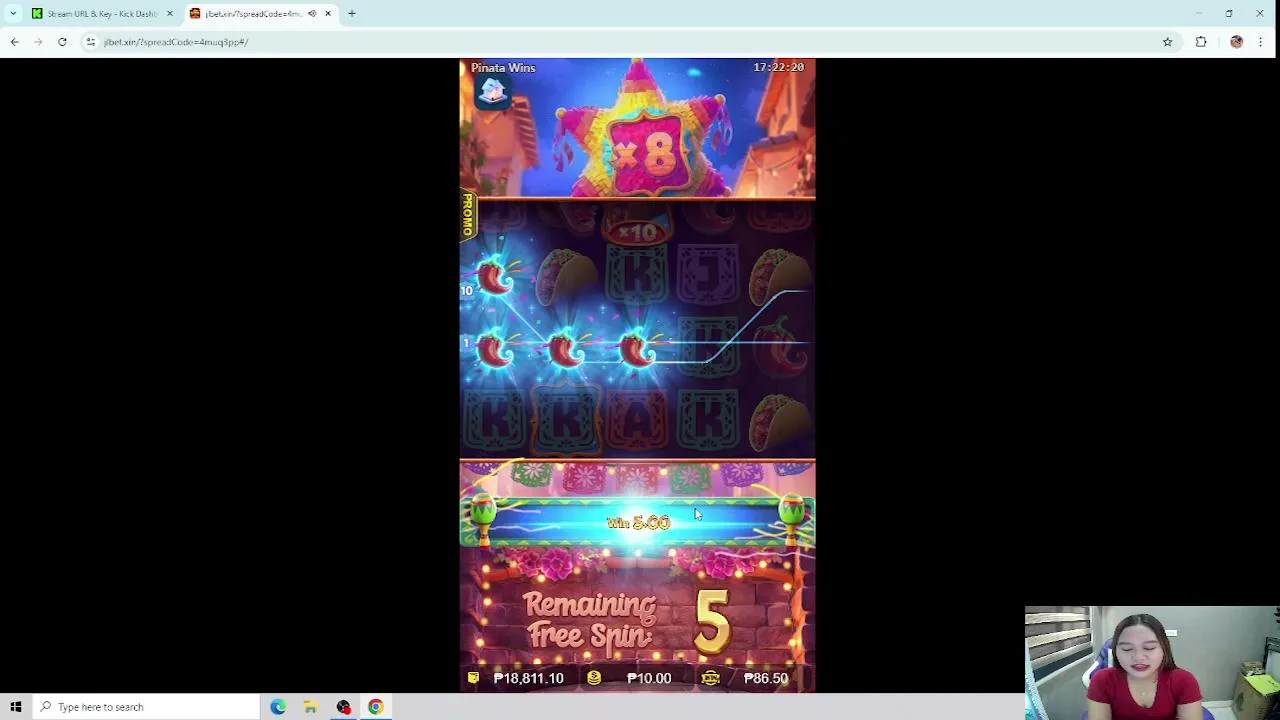Screen dimensions: 1280x720
Task: Click the balance amount ₱18,811.10
Action: [x=528, y=678]
